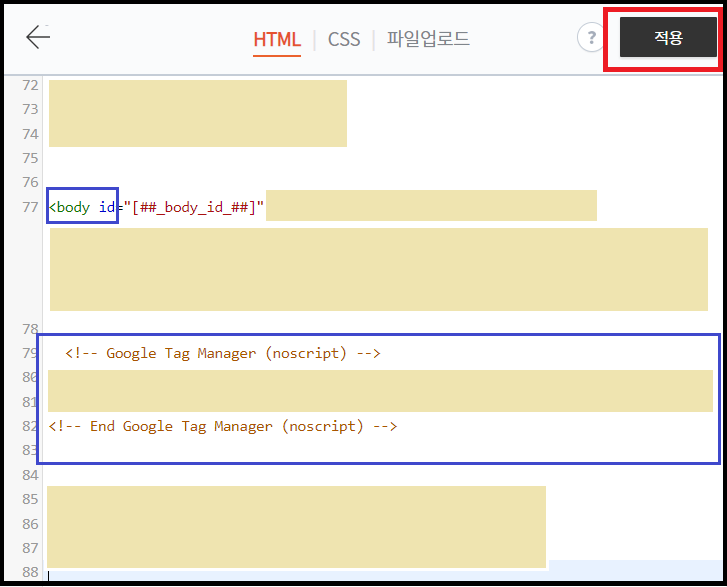This screenshot has height=587, width=727.
Task: Click line number 75 in the gutter
Action: coord(30,158)
